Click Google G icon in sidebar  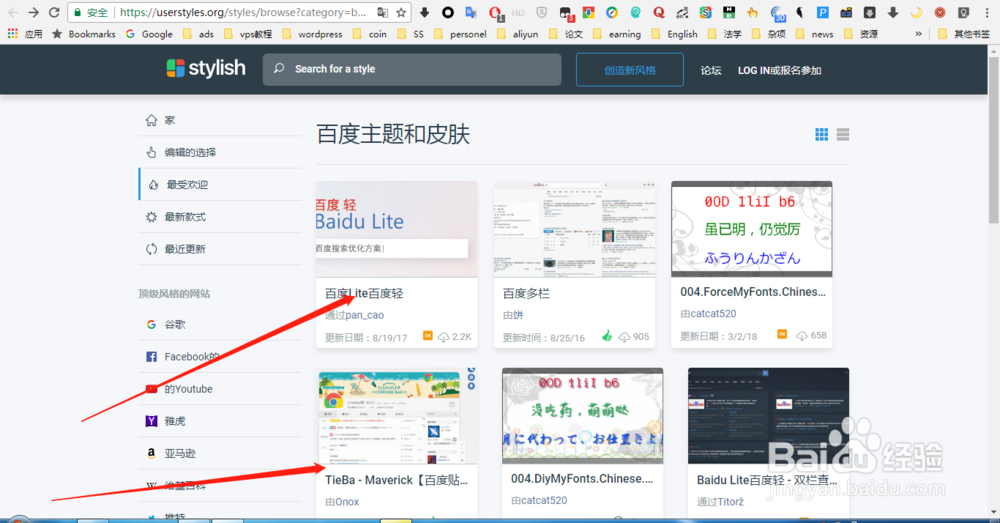point(151,325)
